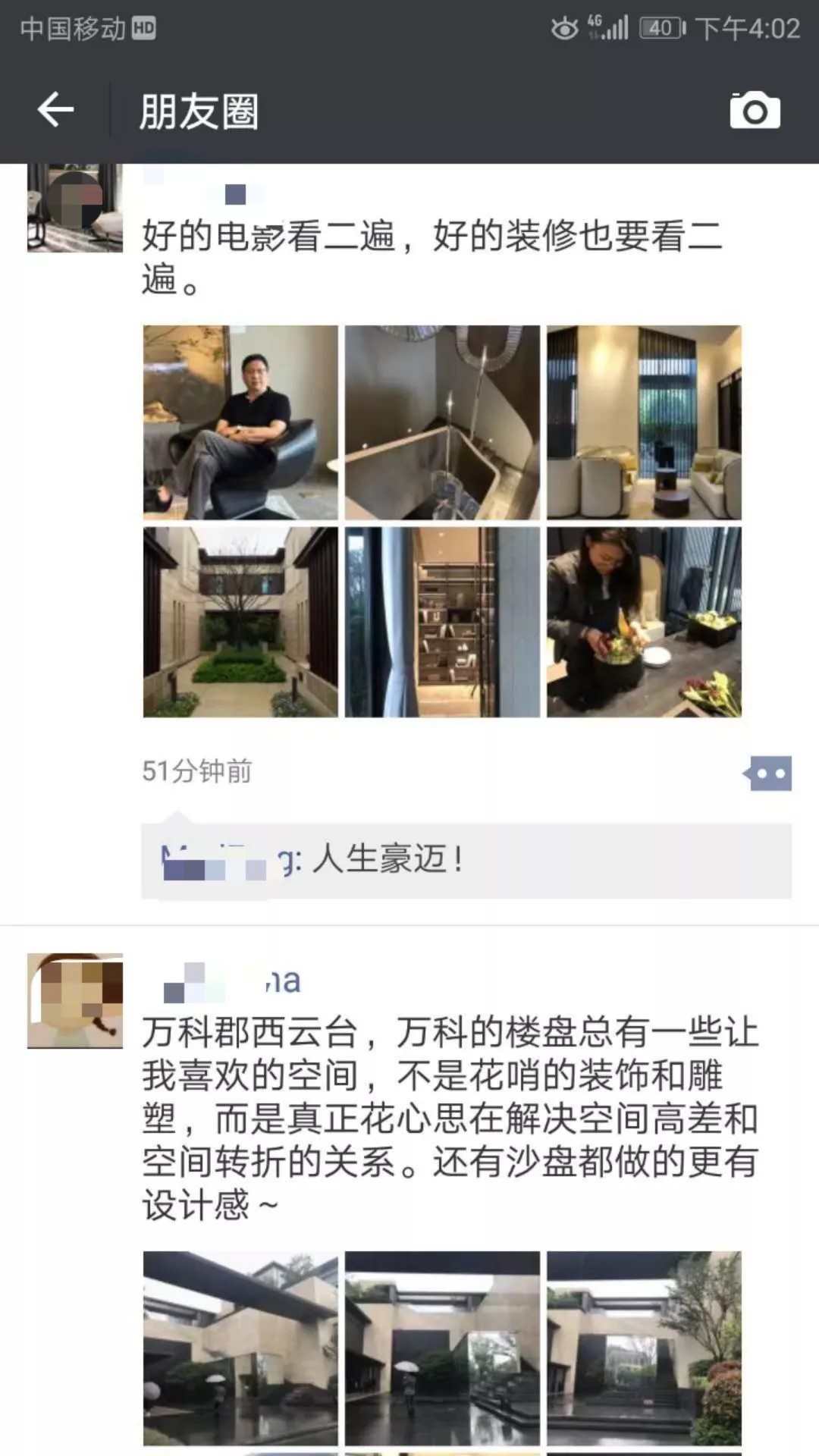This screenshot has width=819, height=1456.
Task: Open photo of man seated in black chair
Action: point(240,422)
